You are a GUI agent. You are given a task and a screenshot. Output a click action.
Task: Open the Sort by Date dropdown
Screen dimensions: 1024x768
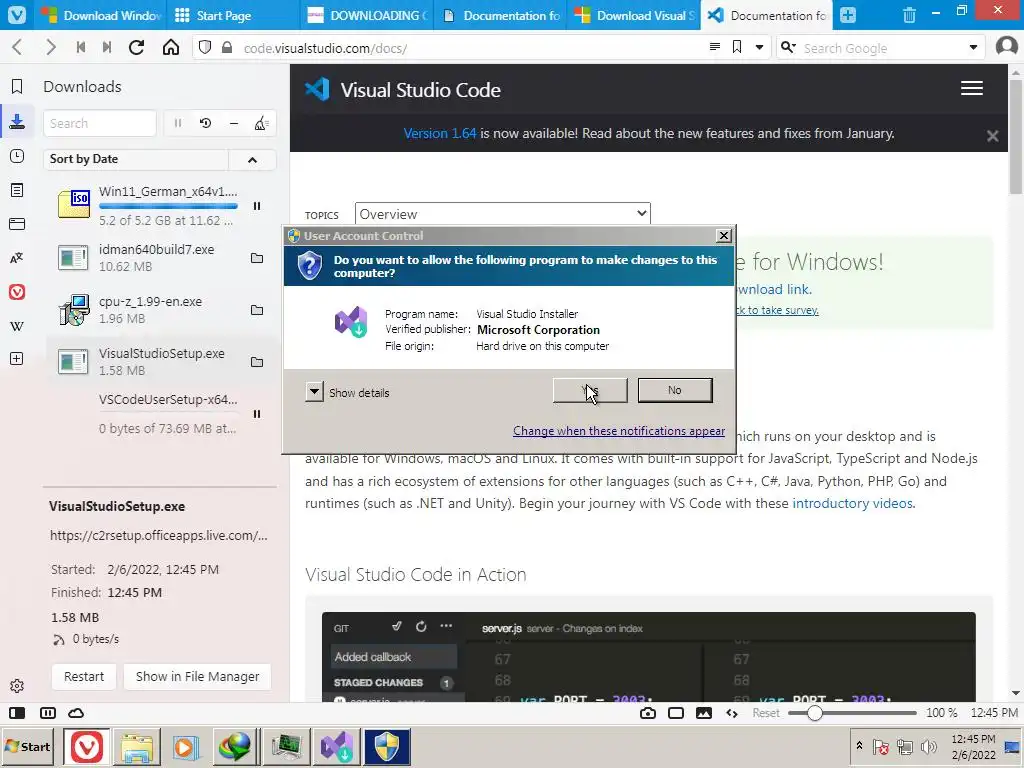[136, 159]
